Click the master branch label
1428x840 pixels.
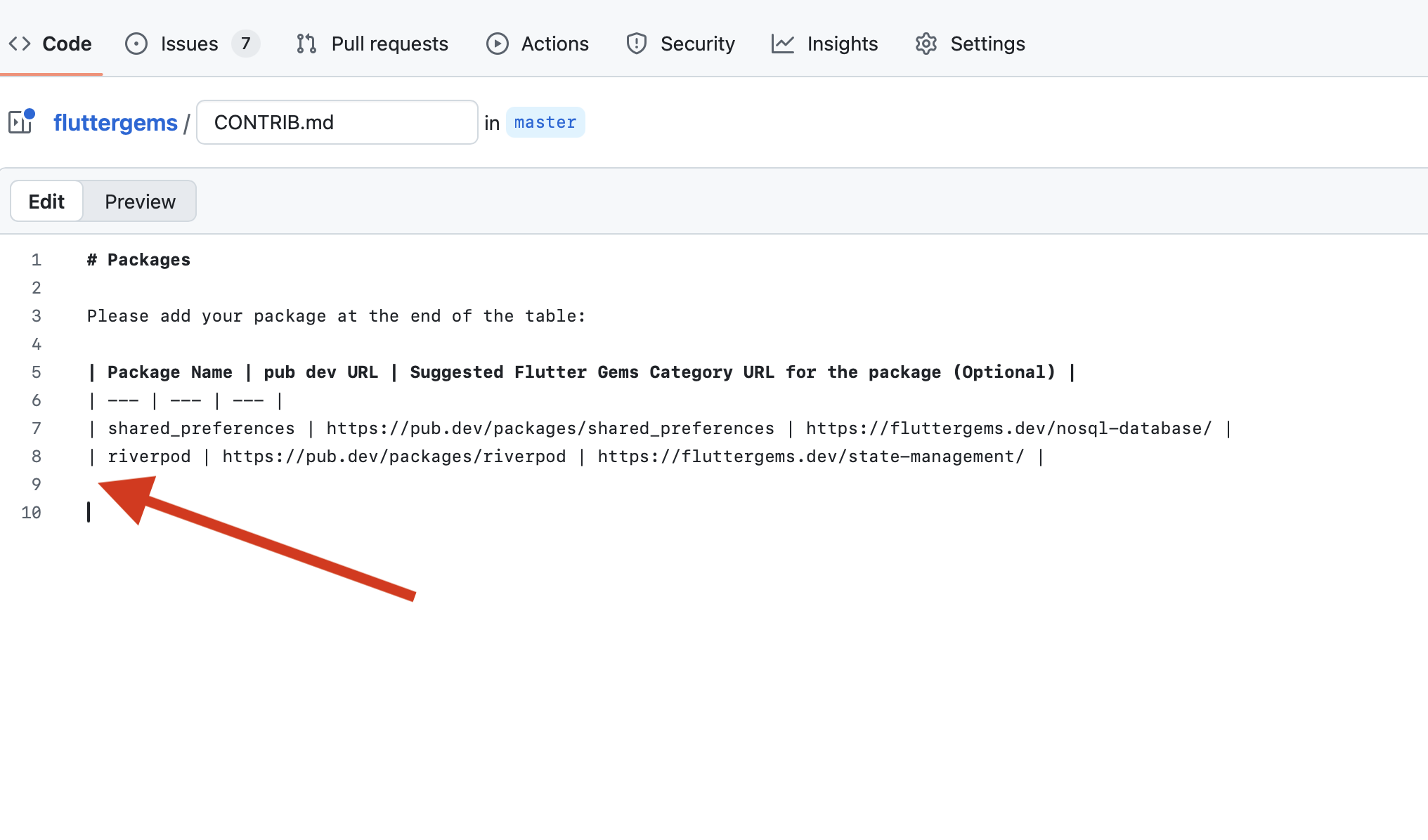coord(545,122)
